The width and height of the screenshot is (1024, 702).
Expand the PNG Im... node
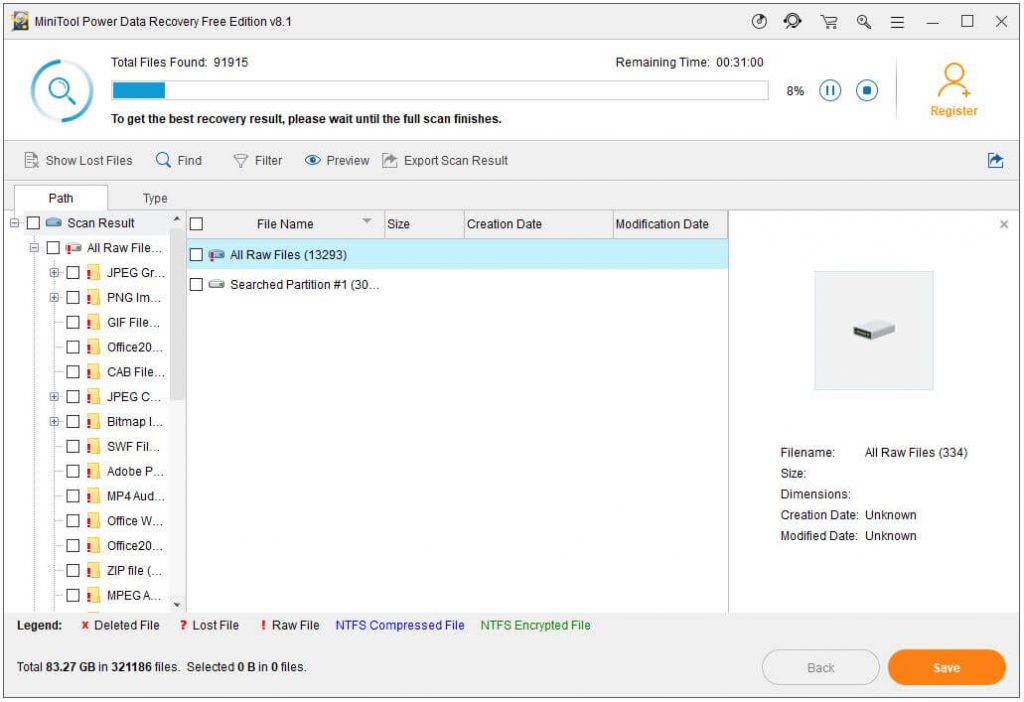(x=54, y=298)
